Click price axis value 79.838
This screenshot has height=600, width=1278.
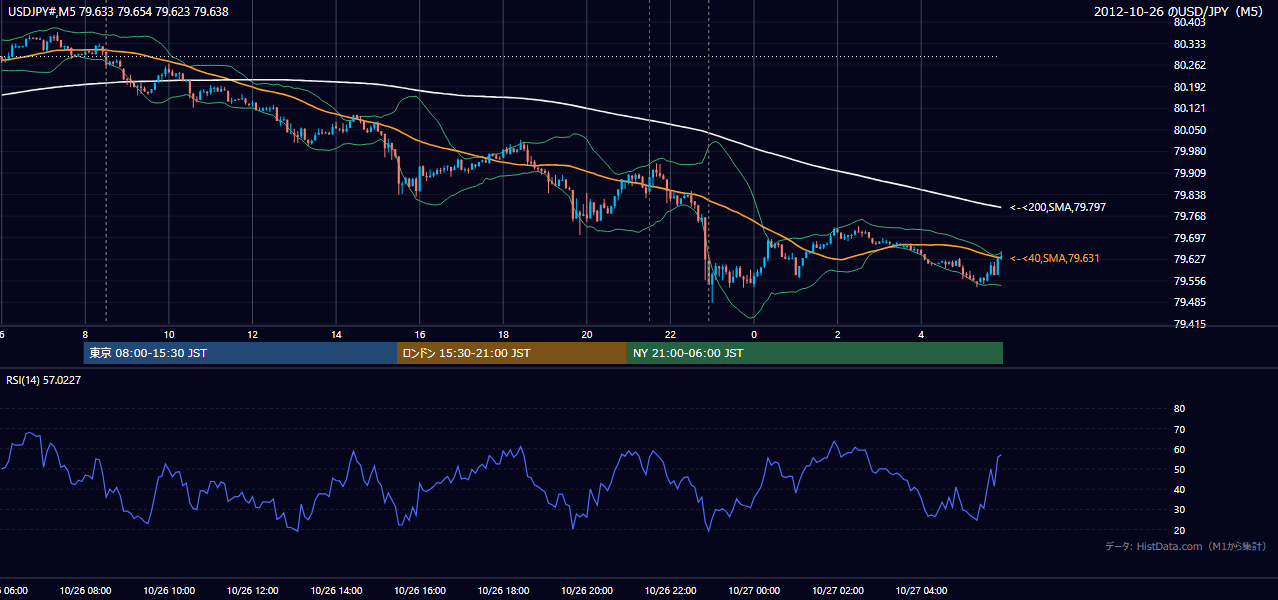pos(1190,195)
